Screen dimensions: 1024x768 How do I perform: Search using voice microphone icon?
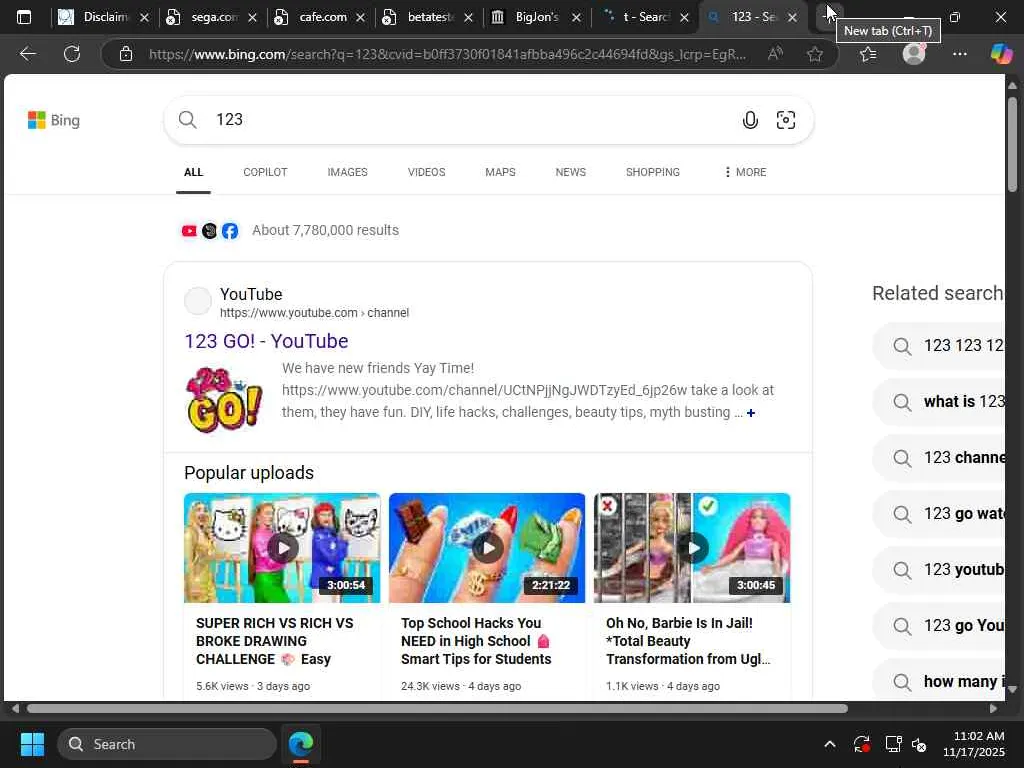point(750,120)
